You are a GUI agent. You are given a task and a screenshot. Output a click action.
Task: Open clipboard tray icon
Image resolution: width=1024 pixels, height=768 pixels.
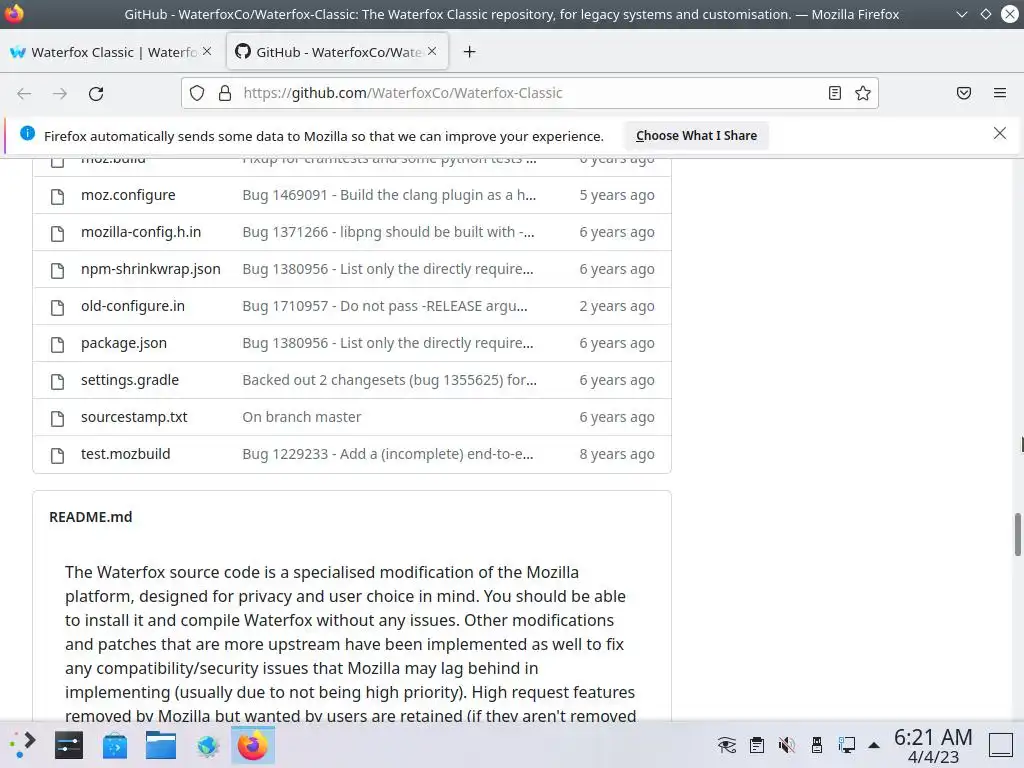[x=757, y=745]
